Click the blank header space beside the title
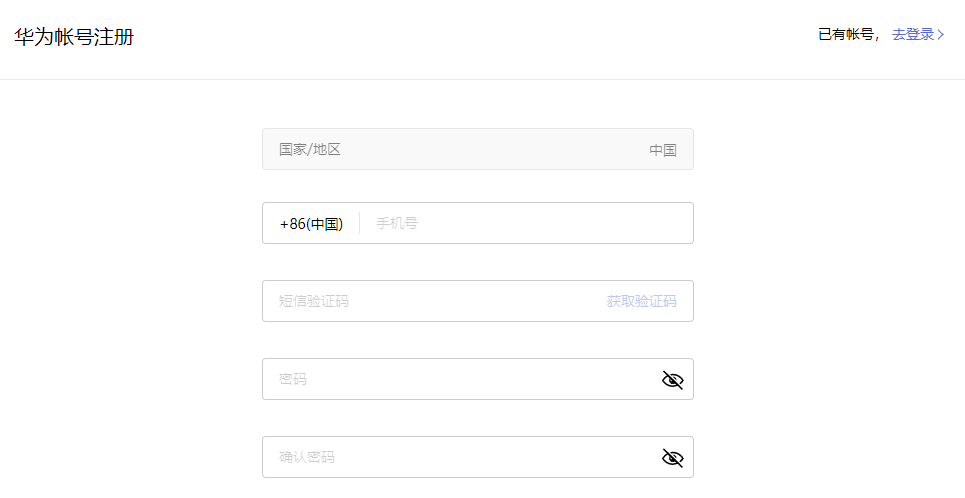 450,38
